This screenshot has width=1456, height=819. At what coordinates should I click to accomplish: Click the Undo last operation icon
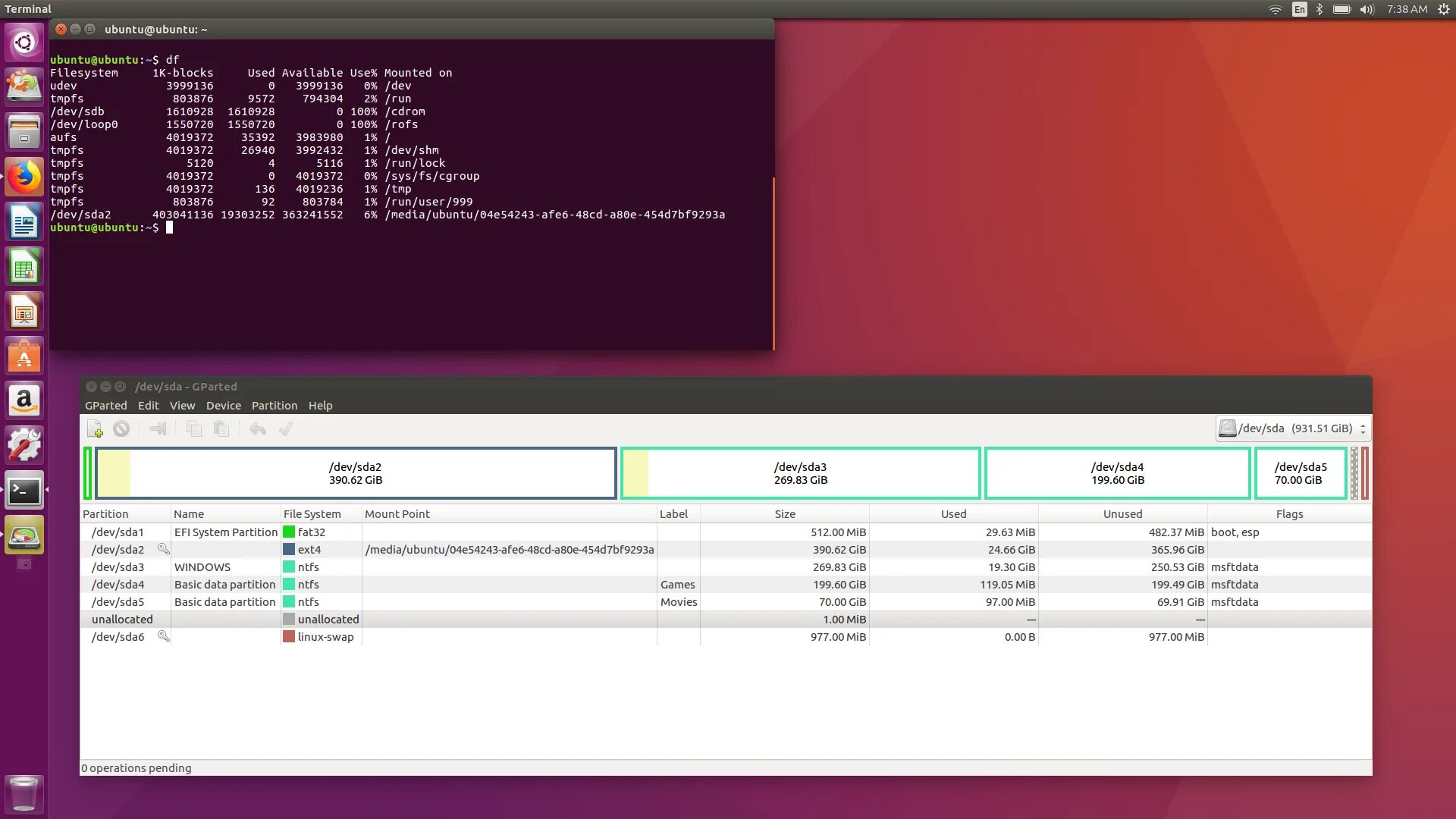point(258,429)
